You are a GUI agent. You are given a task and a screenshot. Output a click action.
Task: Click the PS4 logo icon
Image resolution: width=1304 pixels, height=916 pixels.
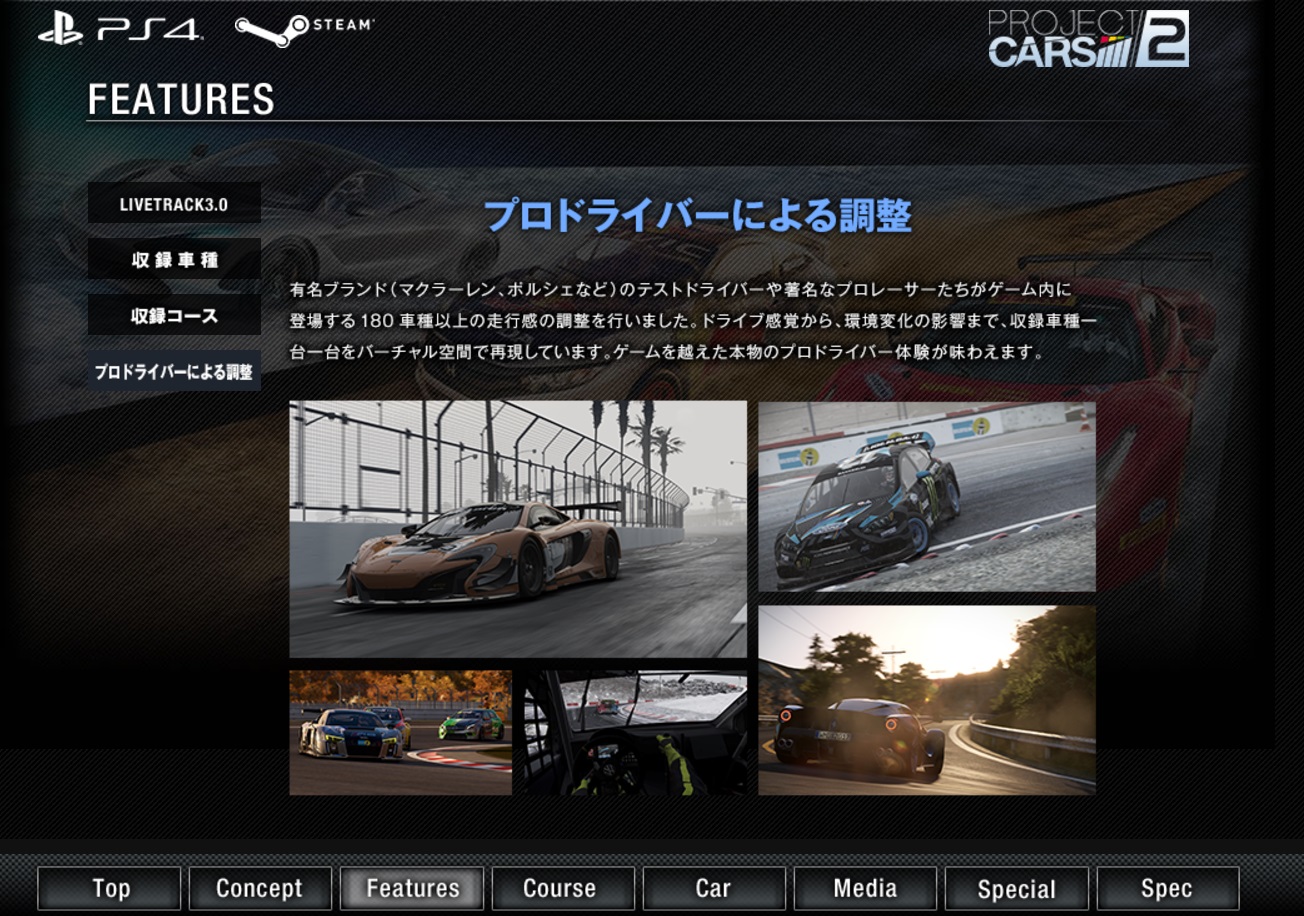coord(119,28)
